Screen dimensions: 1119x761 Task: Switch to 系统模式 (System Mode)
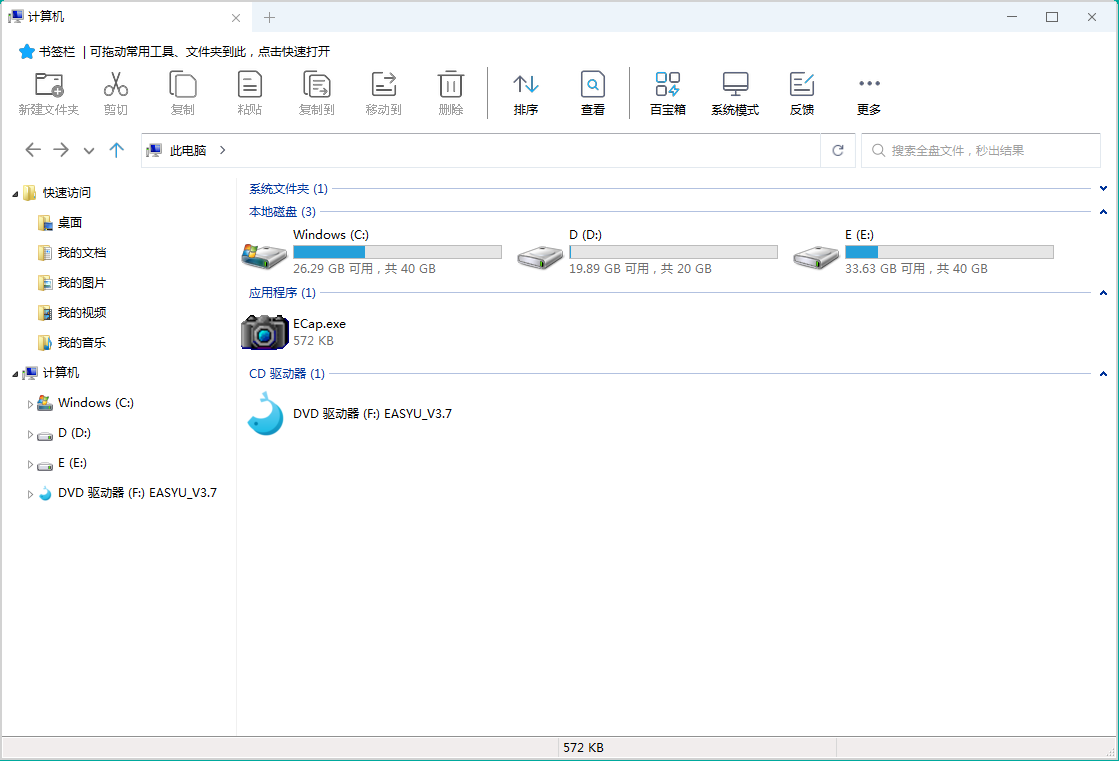click(x=735, y=85)
